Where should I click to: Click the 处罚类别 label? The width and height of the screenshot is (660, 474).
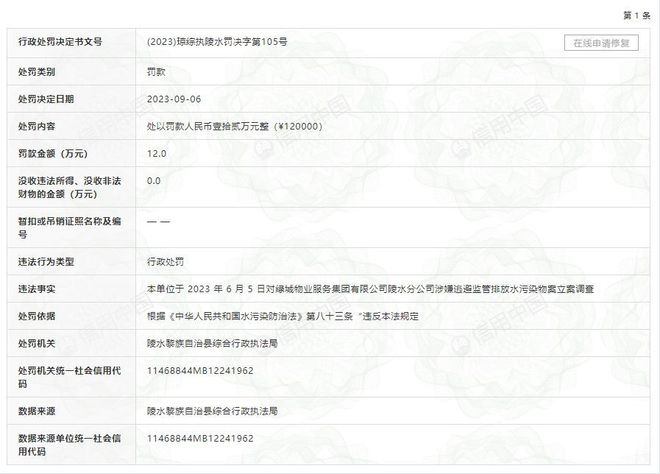(37, 72)
